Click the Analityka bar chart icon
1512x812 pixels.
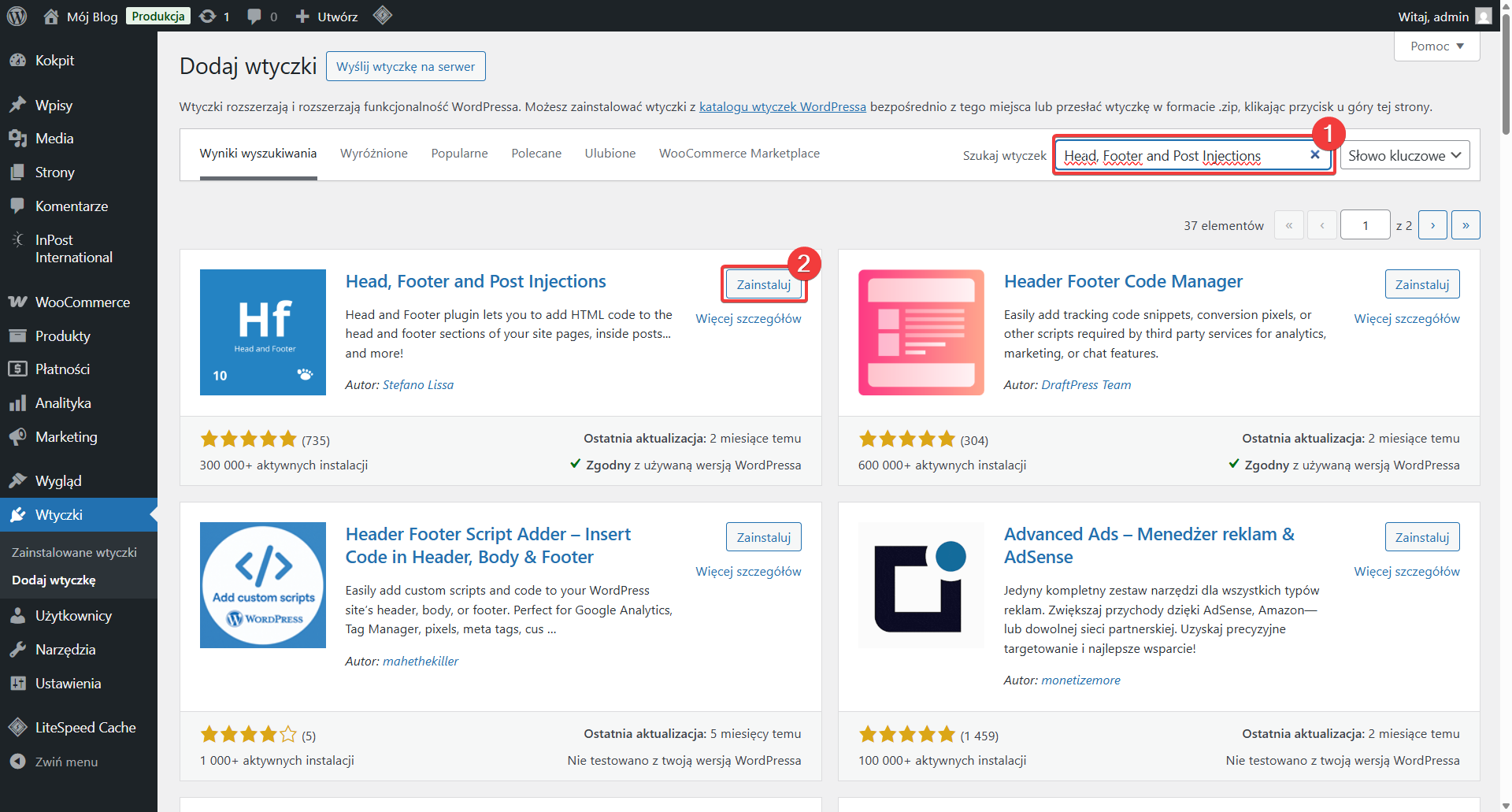coord(17,403)
